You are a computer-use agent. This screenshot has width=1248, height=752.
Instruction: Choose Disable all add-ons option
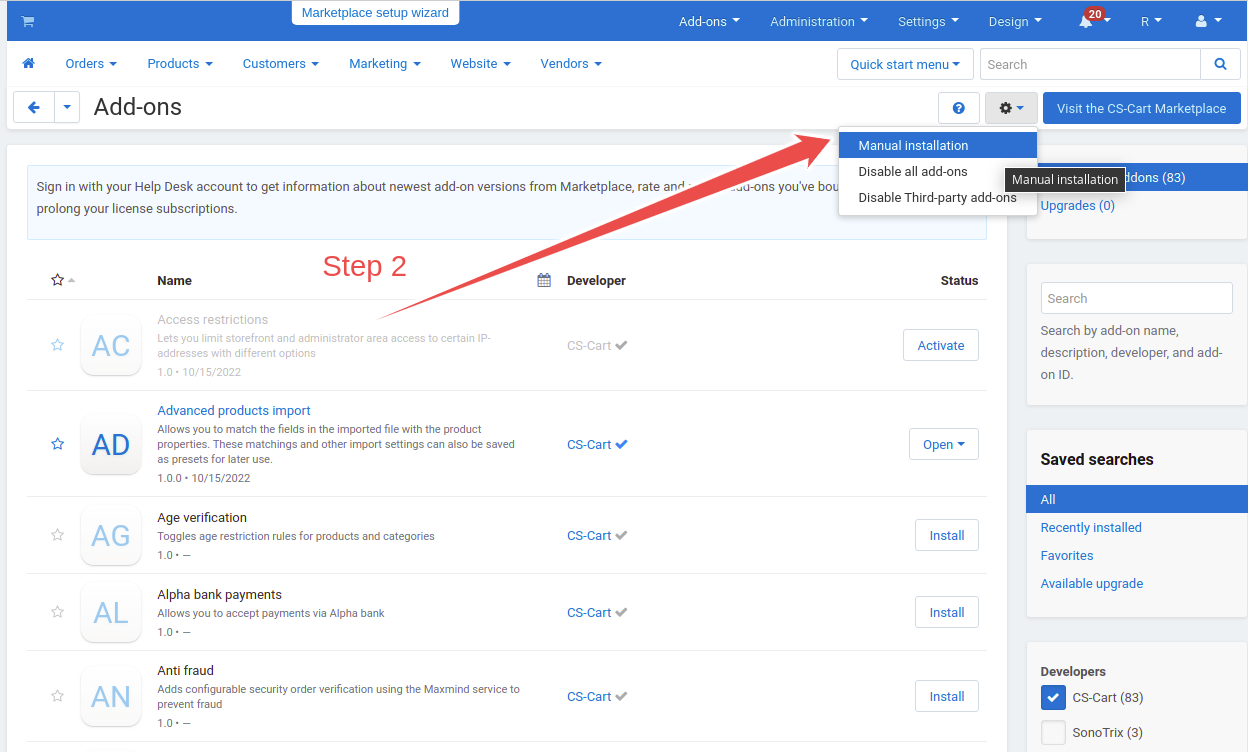912,171
